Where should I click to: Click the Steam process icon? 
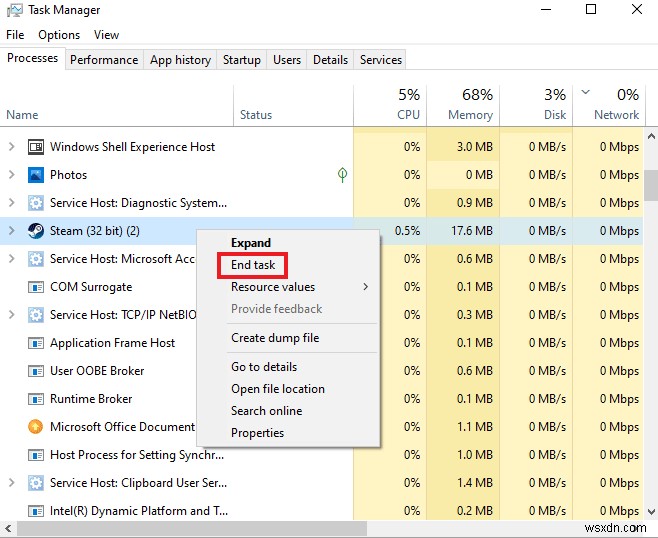(35, 231)
